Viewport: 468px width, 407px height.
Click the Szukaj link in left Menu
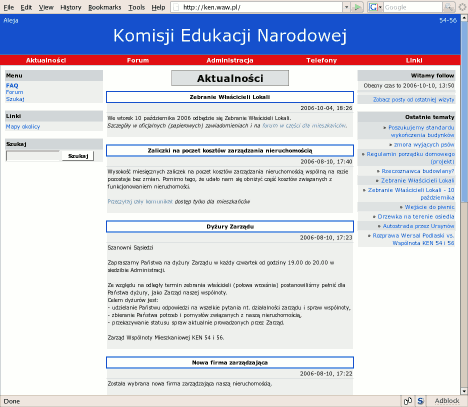pos(15,99)
